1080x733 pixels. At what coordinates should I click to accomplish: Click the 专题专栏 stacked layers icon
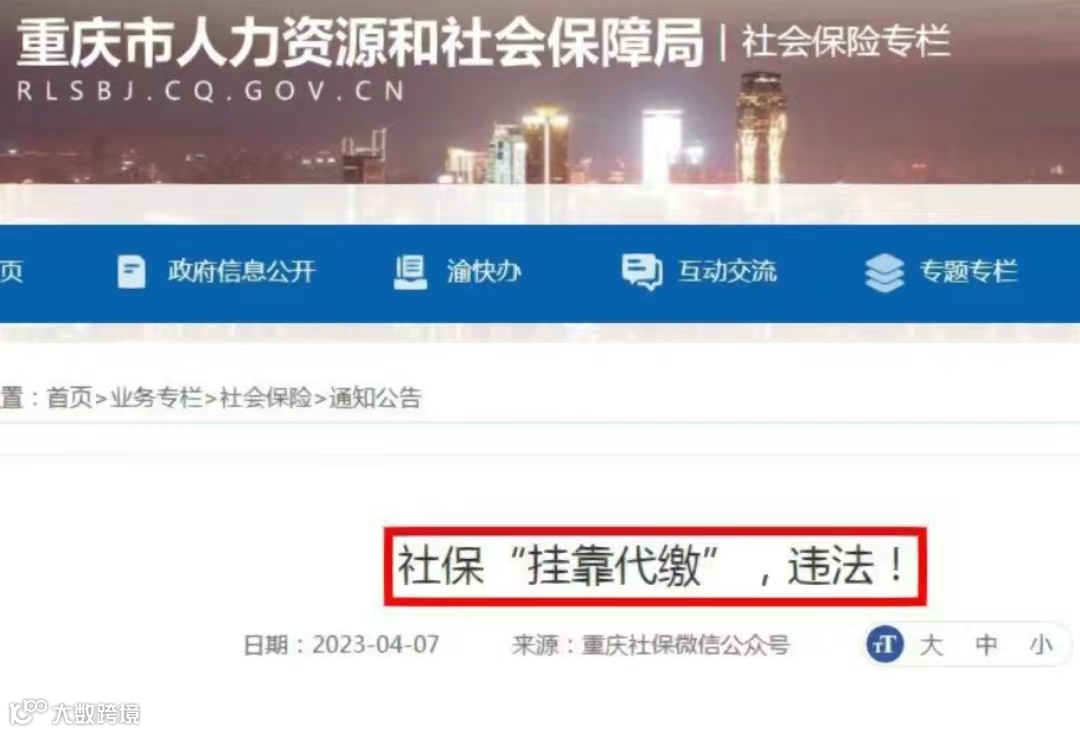884,272
